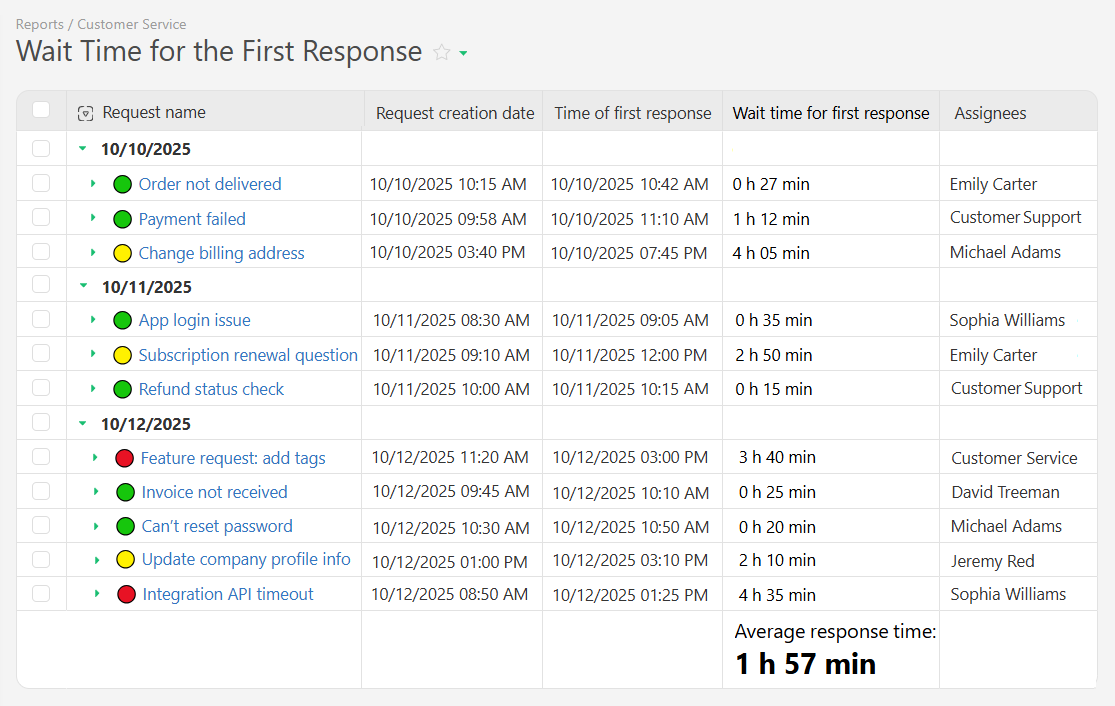Click yellow status circle for Change billing address
1115x706 pixels.
(x=122, y=253)
